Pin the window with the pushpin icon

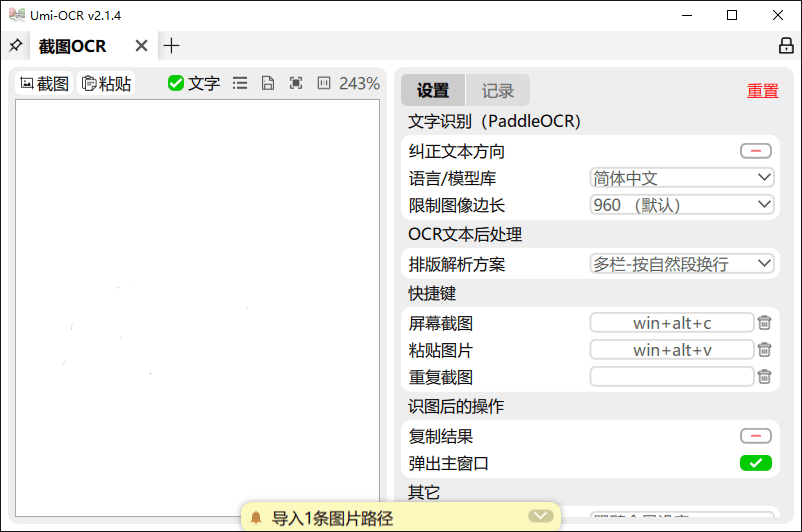pos(15,46)
